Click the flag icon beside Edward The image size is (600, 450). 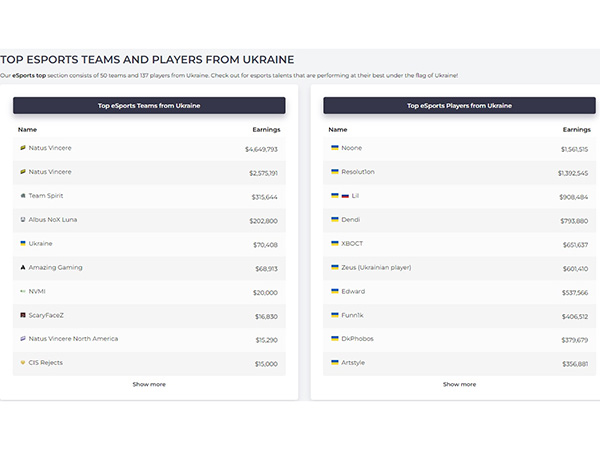tap(335, 291)
